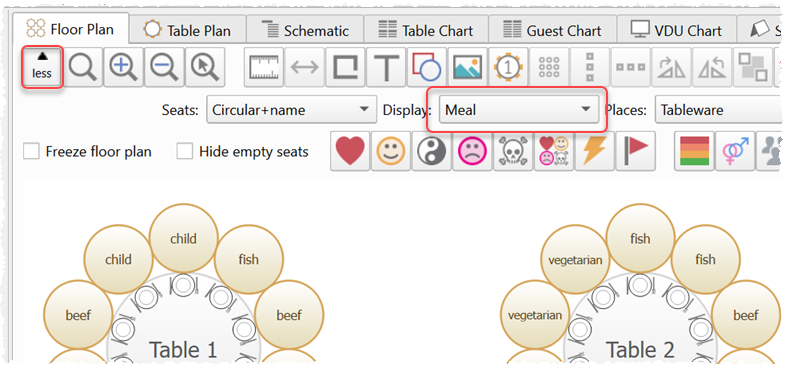Collapse toolbar with the less button
Viewport: 785px width, 368px height.
click(42, 67)
